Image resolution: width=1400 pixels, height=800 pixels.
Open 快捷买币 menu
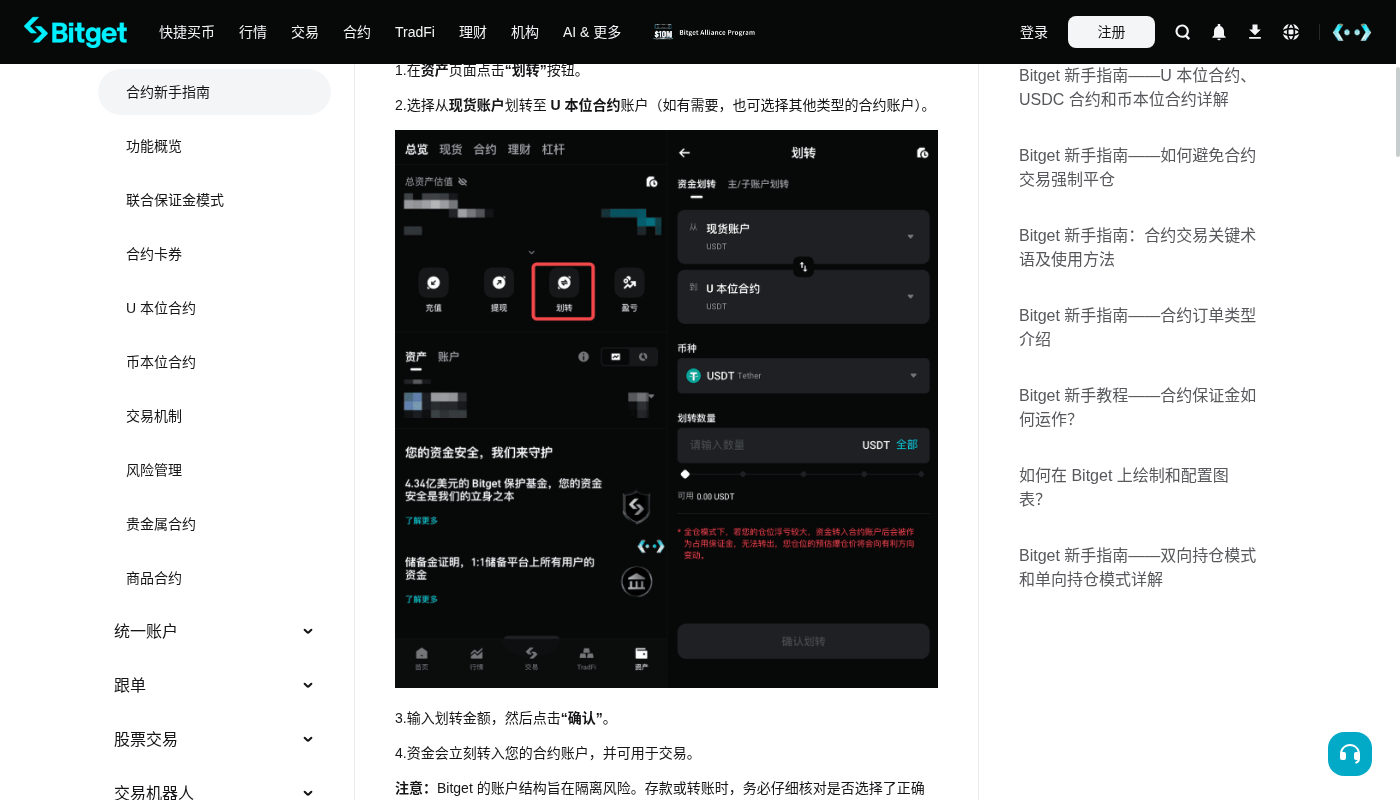click(187, 32)
